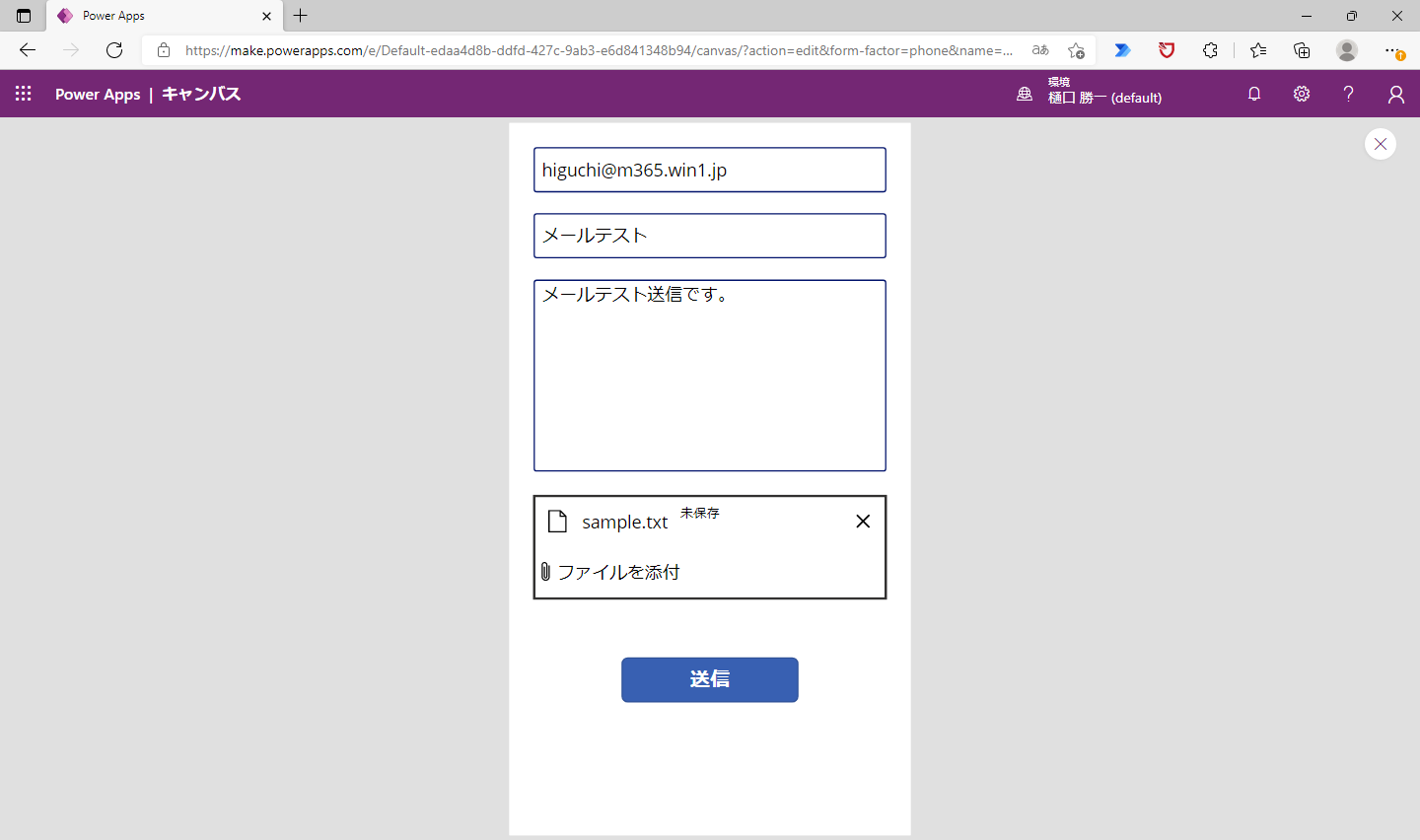The width and height of the screenshot is (1420, 840).
Task: Click the Power Apps title link
Action: tap(98, 95)
